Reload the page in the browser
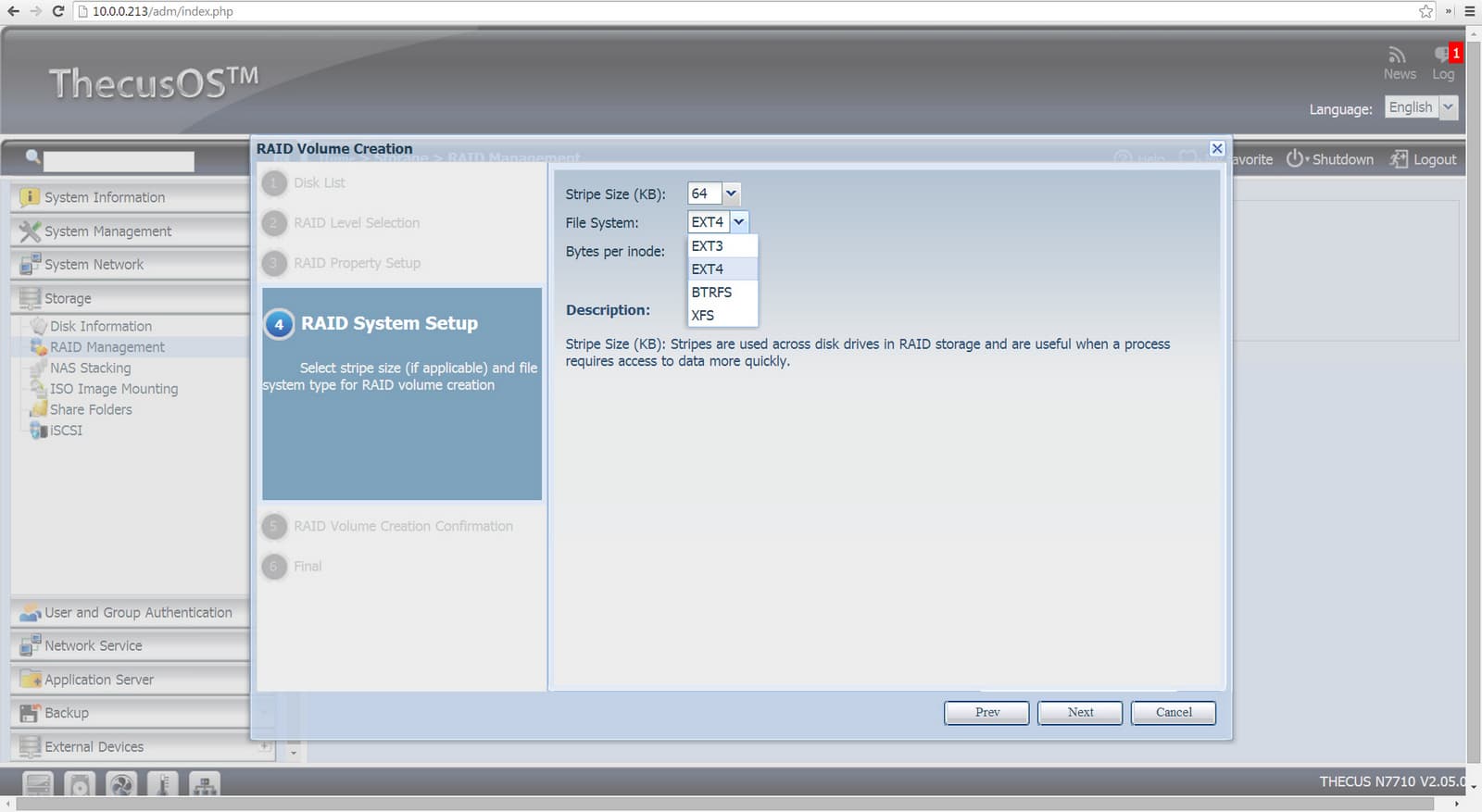This screenshot has width=1482, height=812. 57,11
